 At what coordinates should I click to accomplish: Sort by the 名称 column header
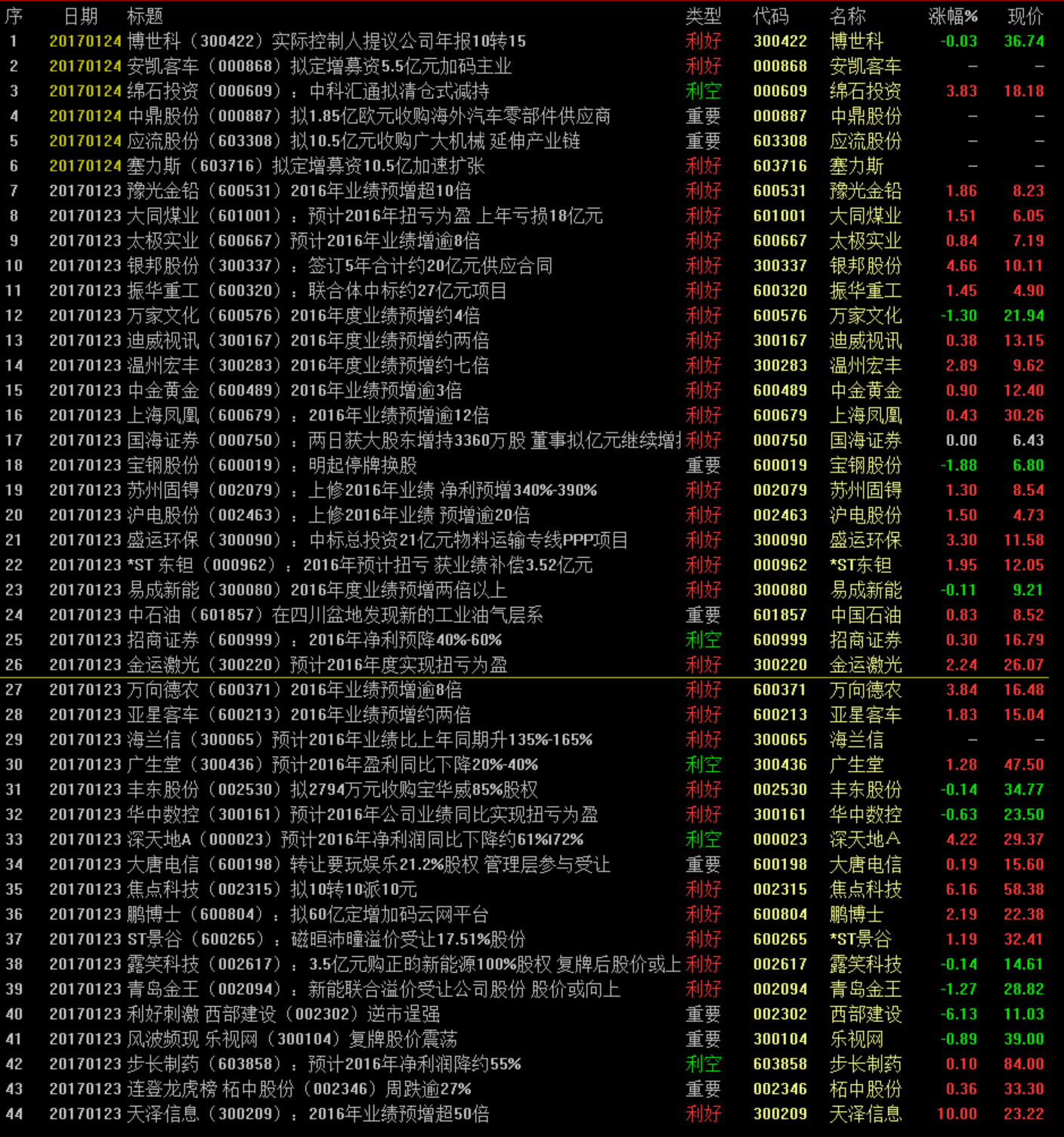point(848,16)
